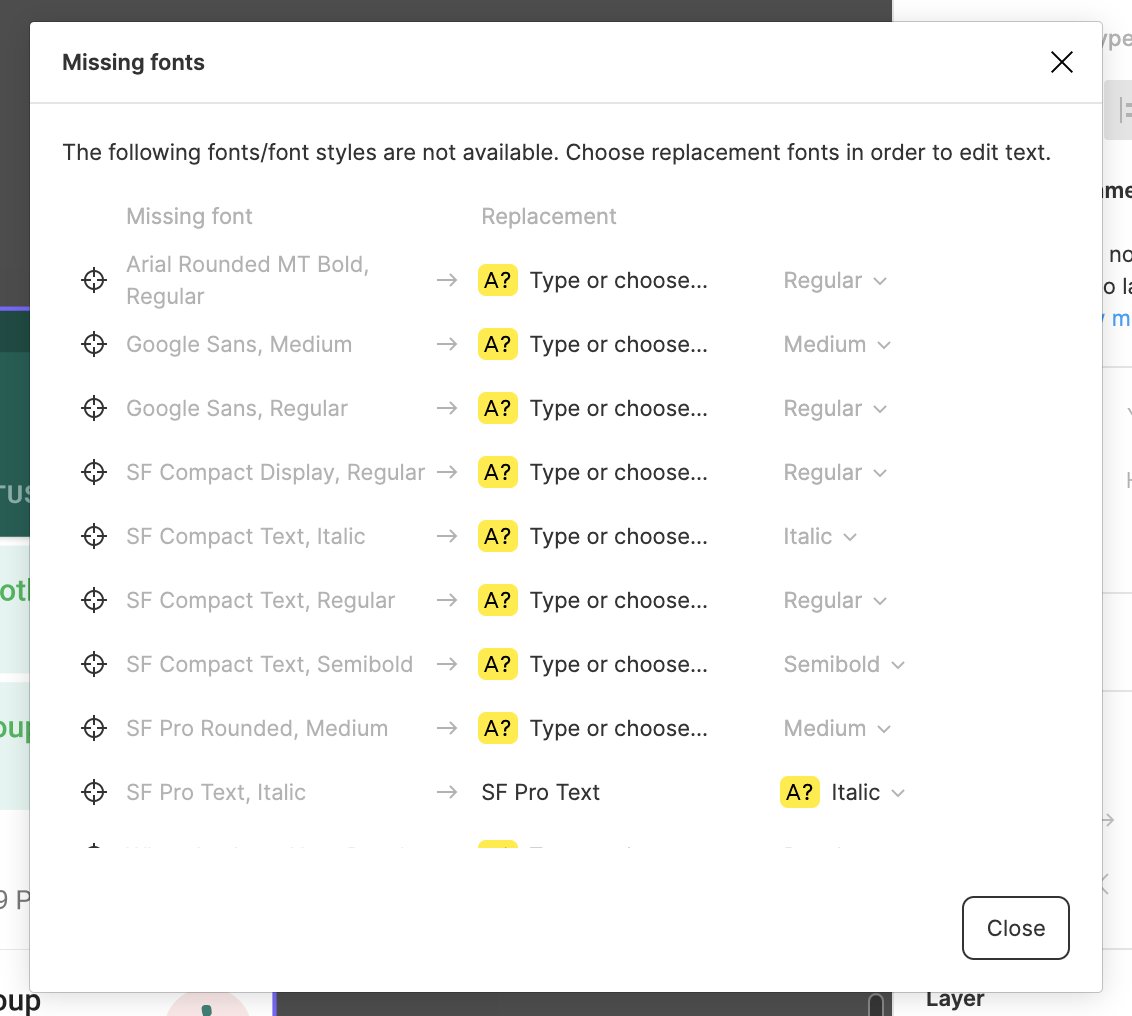Click the Missing fonts dialog title
Viewport: 1132px width, 1016px height.
coord(133,62)
